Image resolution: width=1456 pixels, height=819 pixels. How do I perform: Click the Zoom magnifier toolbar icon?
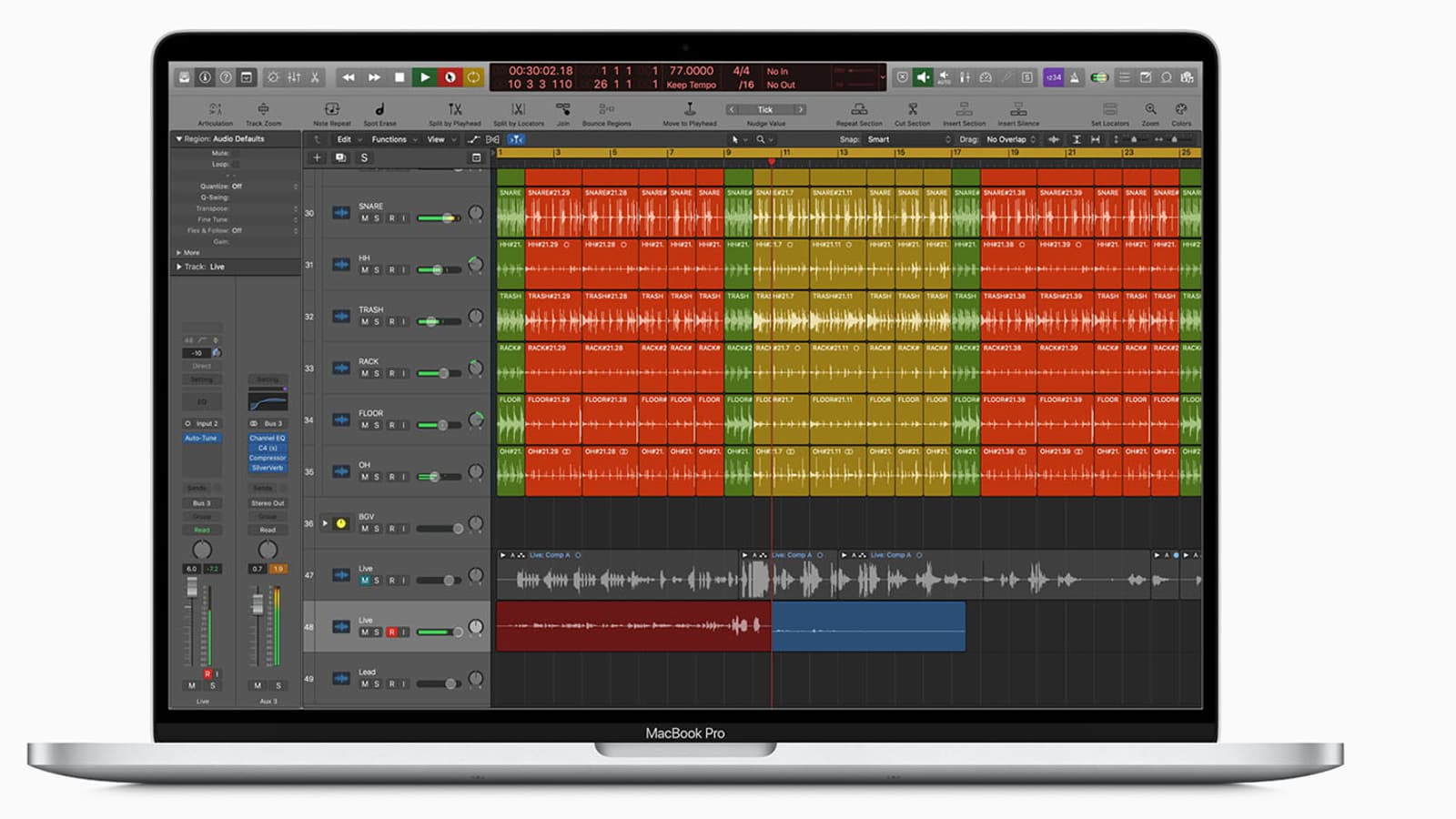(1151, 109)
